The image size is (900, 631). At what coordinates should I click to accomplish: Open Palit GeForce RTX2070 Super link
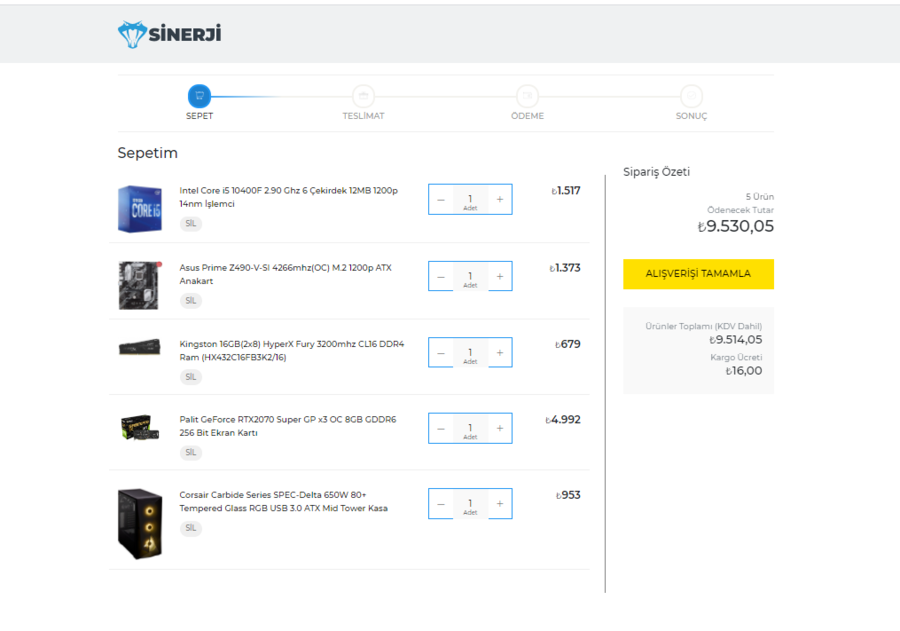click(288, 426)
